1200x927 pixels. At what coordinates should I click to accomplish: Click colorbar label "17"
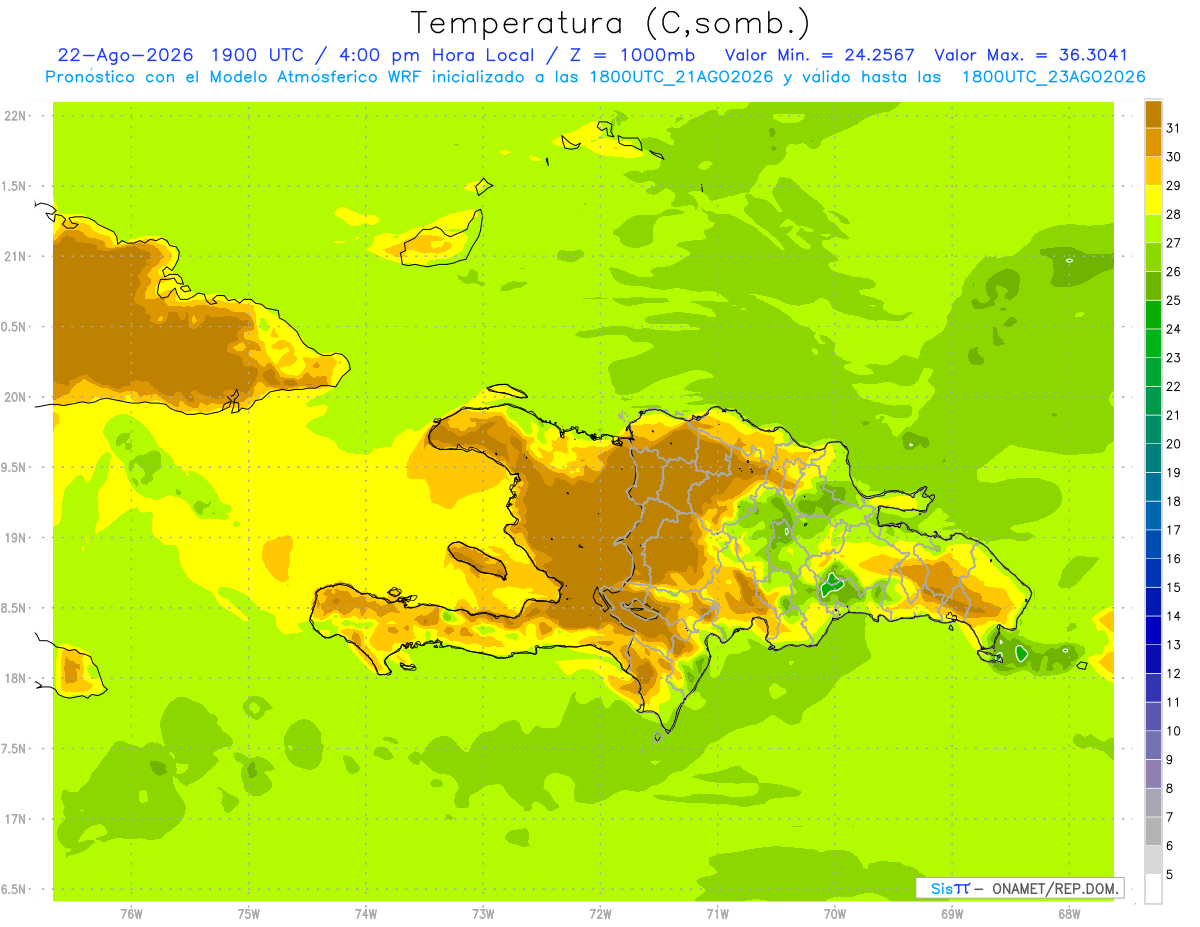1174,530
